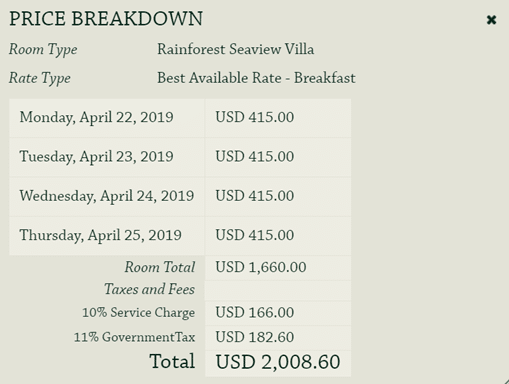
Task: Select the Rainforest Seaview Villa room type text
Action: [235, 49]
